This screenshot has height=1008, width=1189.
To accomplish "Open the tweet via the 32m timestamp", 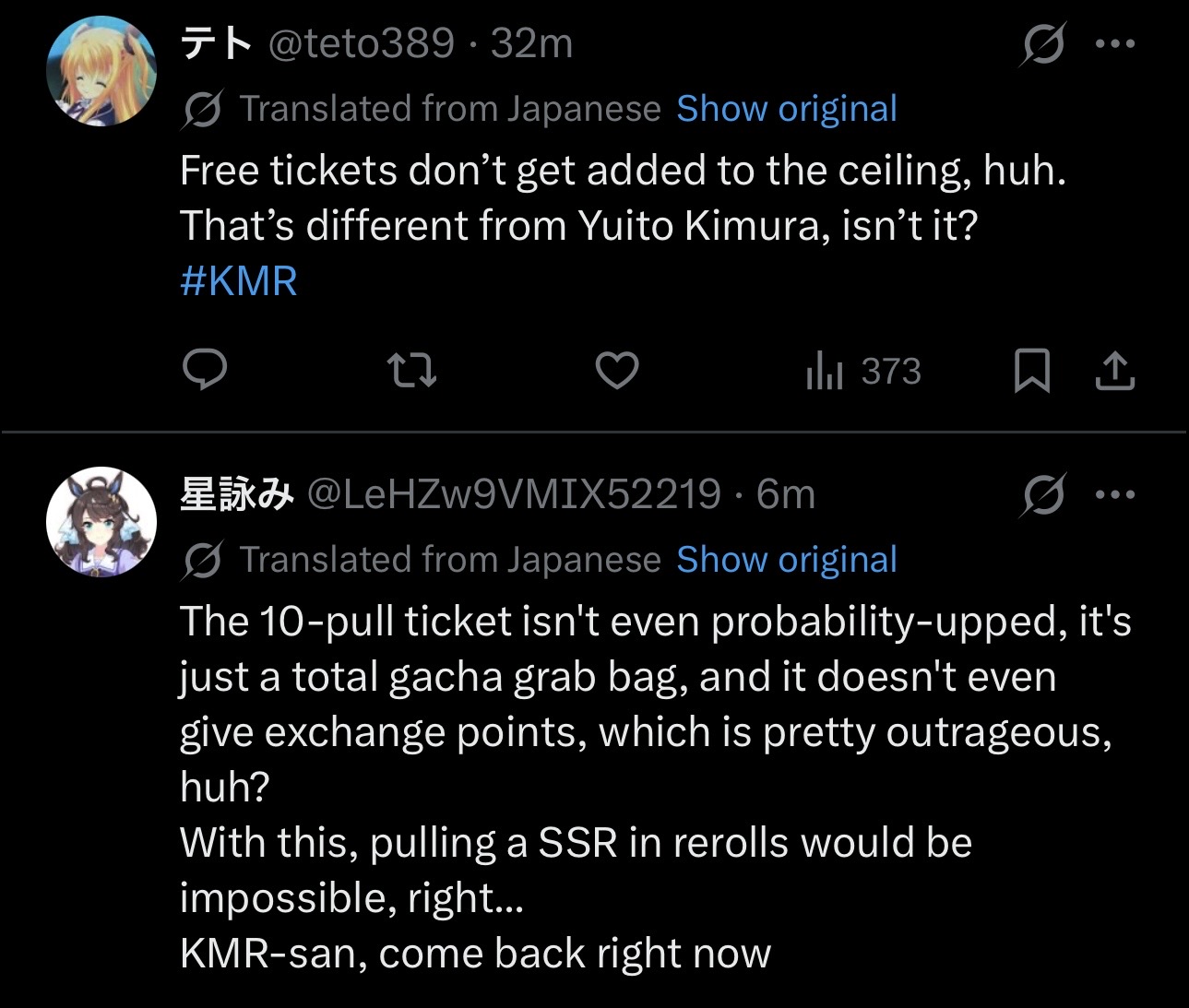I will tap(532, 43).
